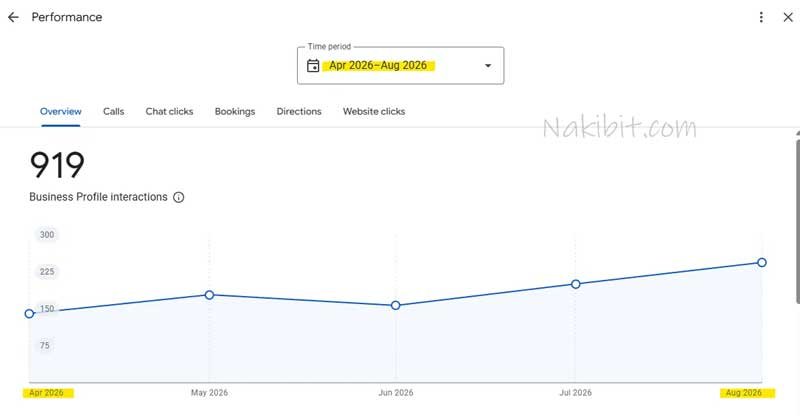Close the Performance panel
This screenshot has width=800, height=416.
click(788, 17)
